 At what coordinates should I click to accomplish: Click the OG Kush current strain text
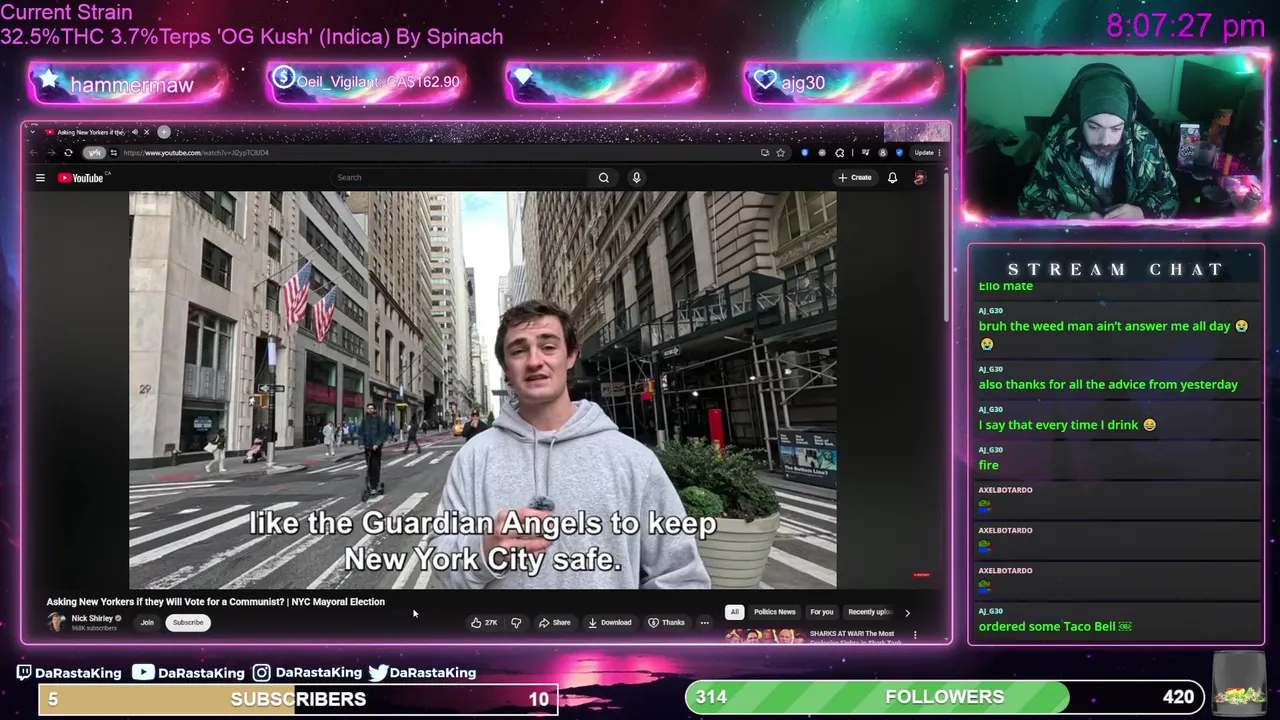pyautogui.click(x=252, y=37)
